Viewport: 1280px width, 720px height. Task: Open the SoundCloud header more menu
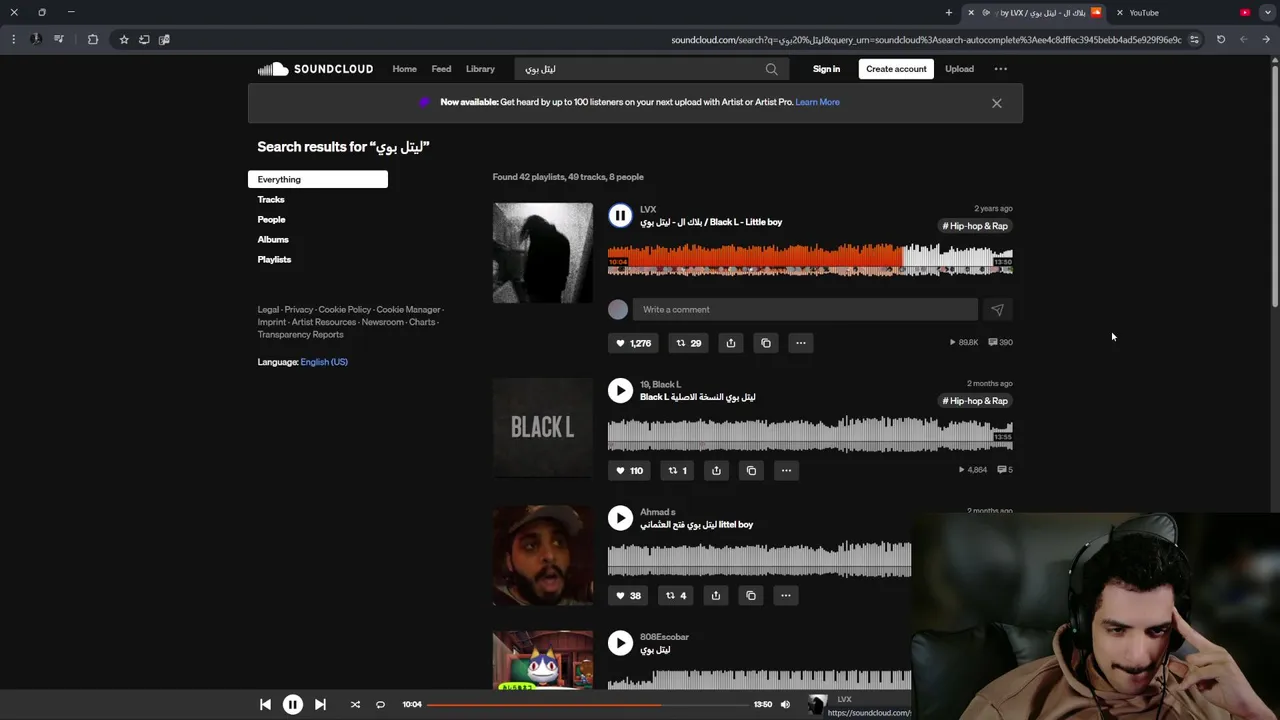pos(1001,69)
